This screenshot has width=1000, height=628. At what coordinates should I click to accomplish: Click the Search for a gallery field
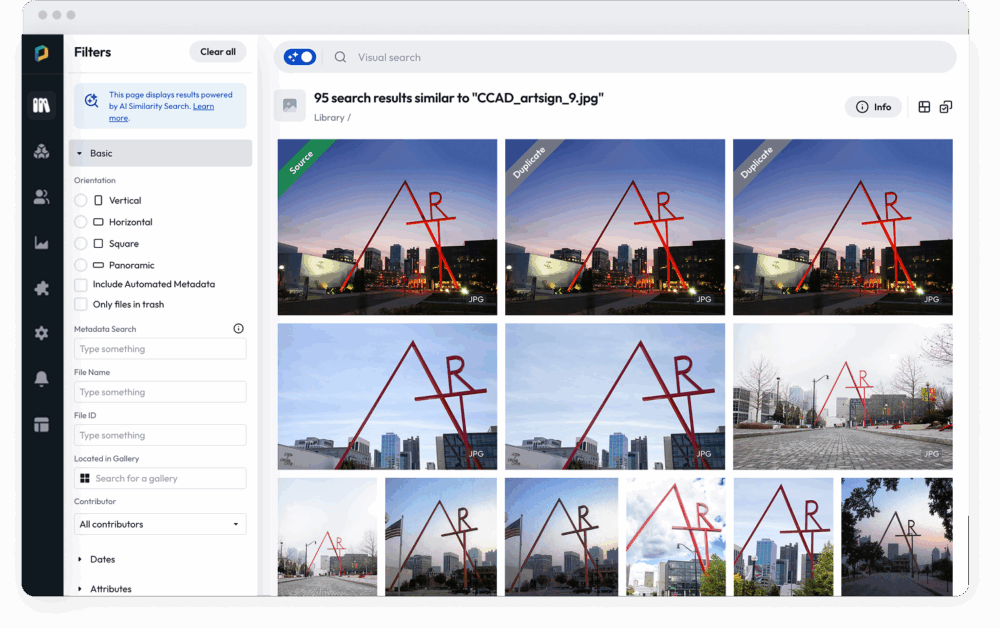(160, 478)
